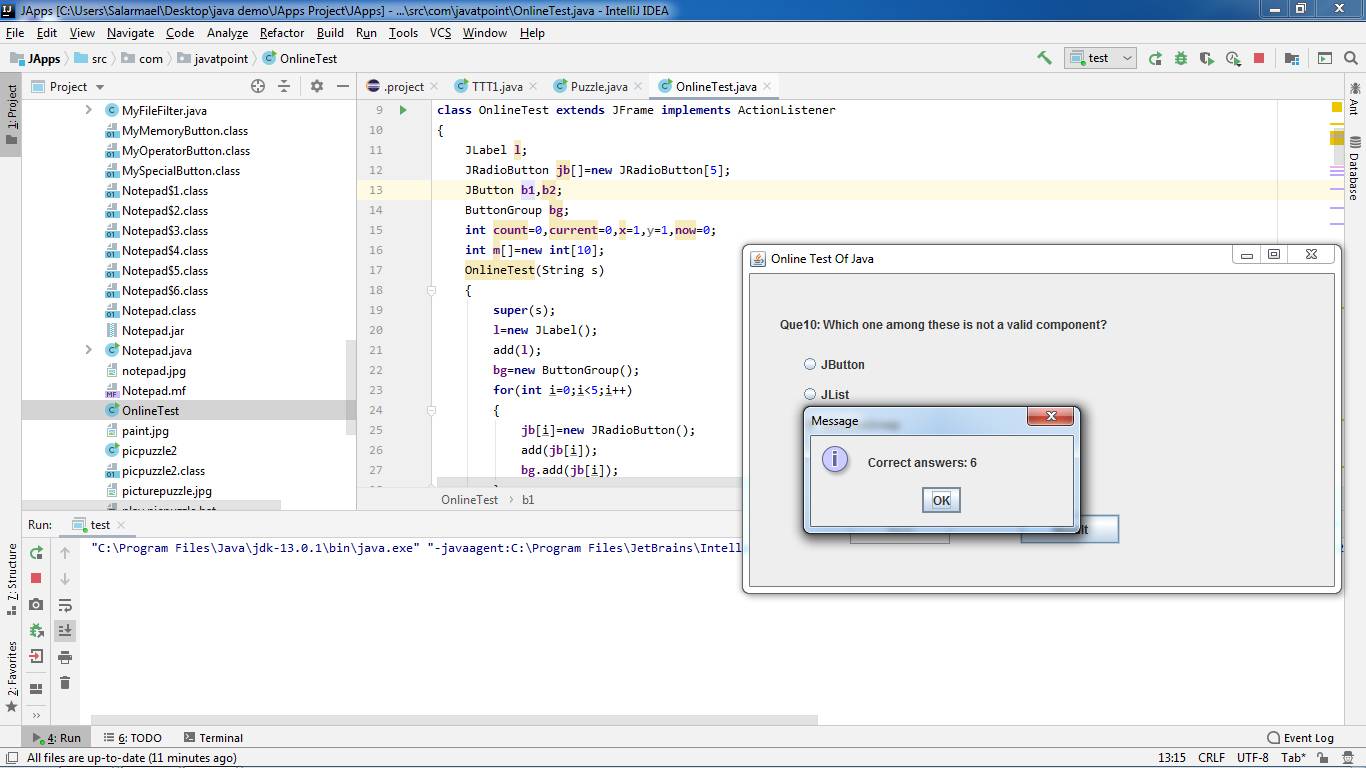Open the Ant side tool window

click(1354, 100)
